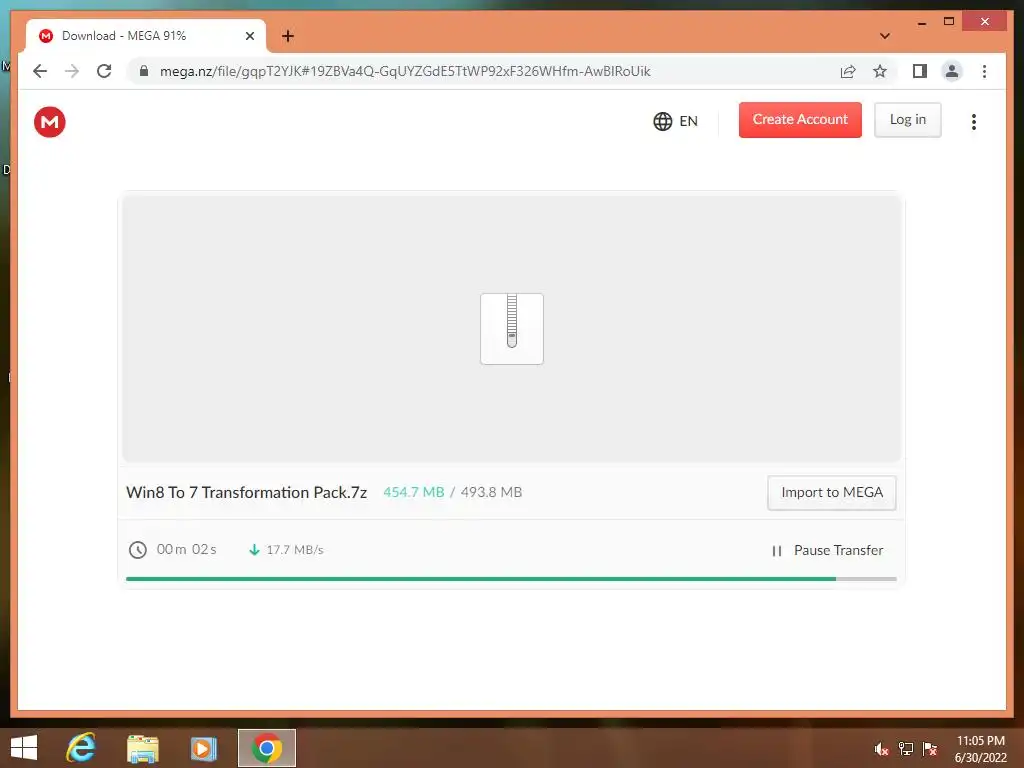
Task: Close the MEGA download tab
Action: [249, 36]
